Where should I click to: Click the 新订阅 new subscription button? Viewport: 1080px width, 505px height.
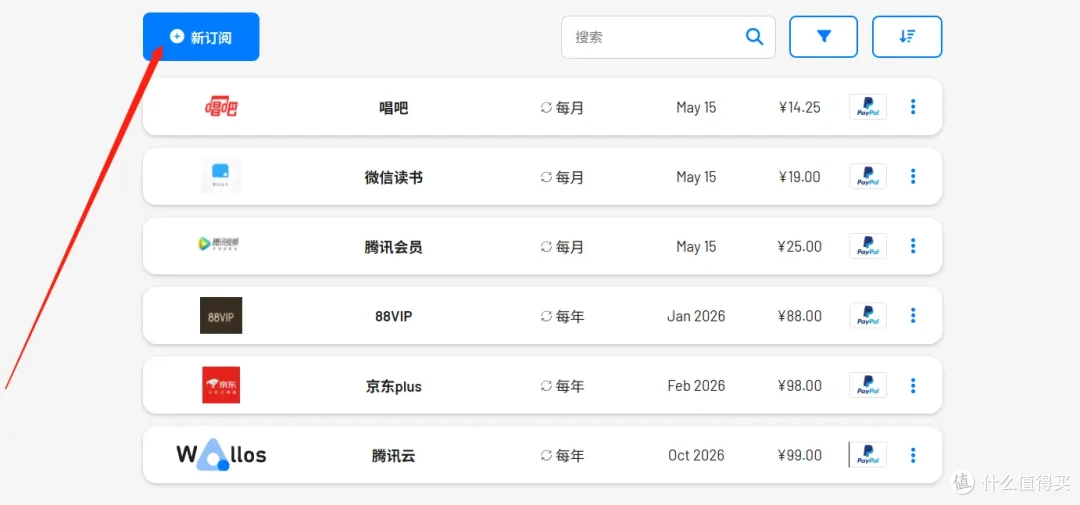point(201,37)
